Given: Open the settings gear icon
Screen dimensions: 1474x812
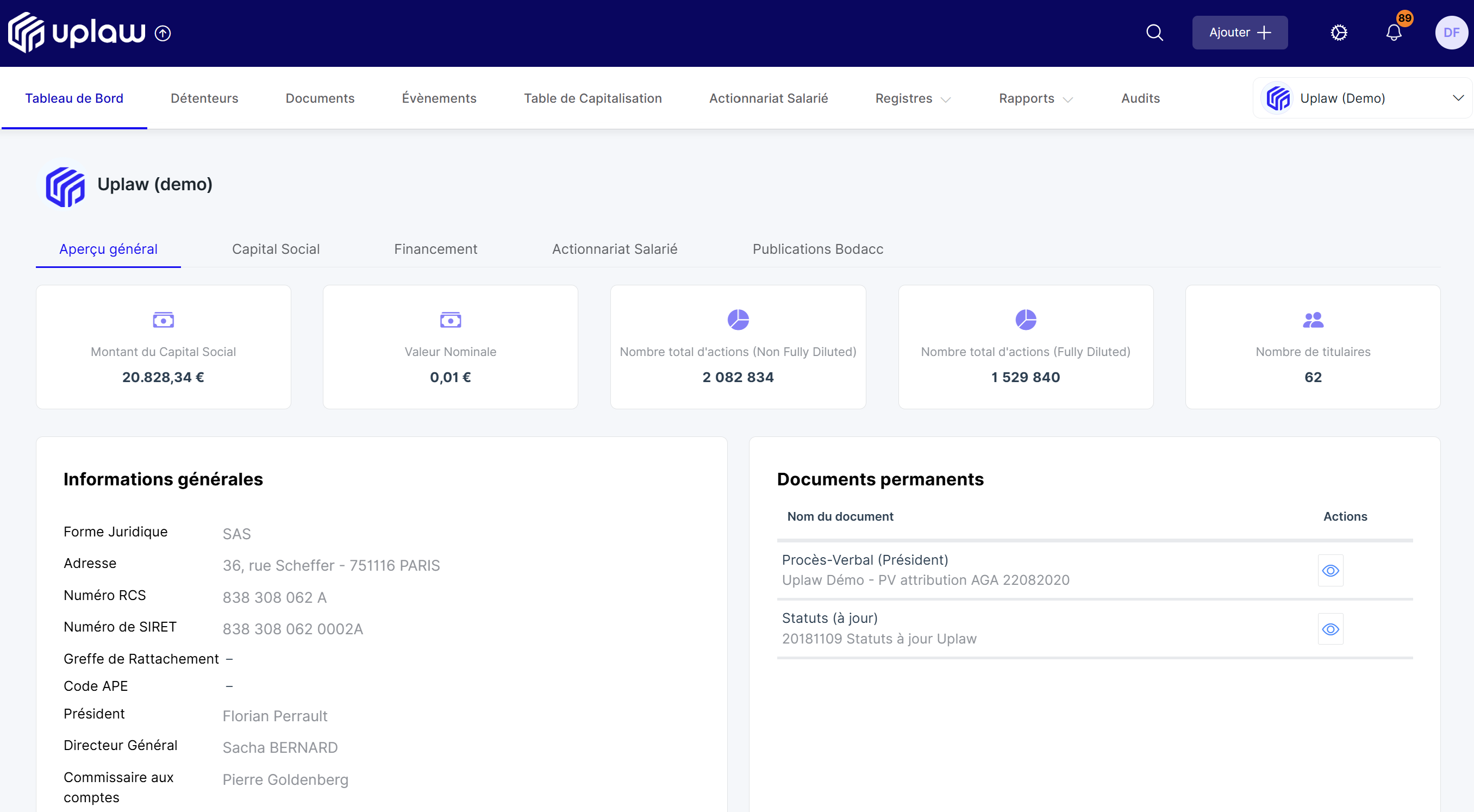Looking at the screenshot, I should coord(1338,33).
